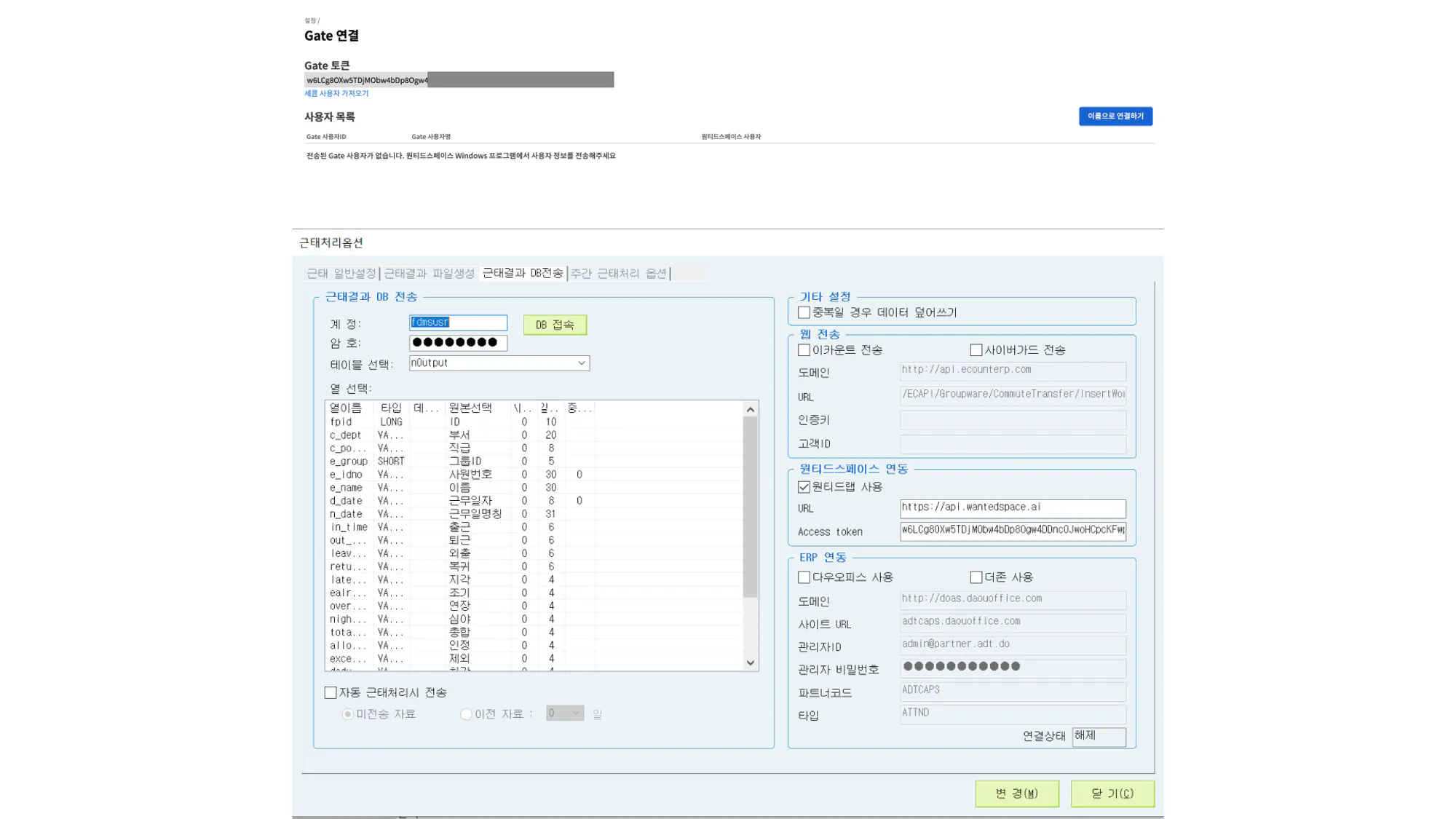Choose the 이전 자료 radio button
1456x819 pixels.
pyautogui.click(x=466, y=714)
